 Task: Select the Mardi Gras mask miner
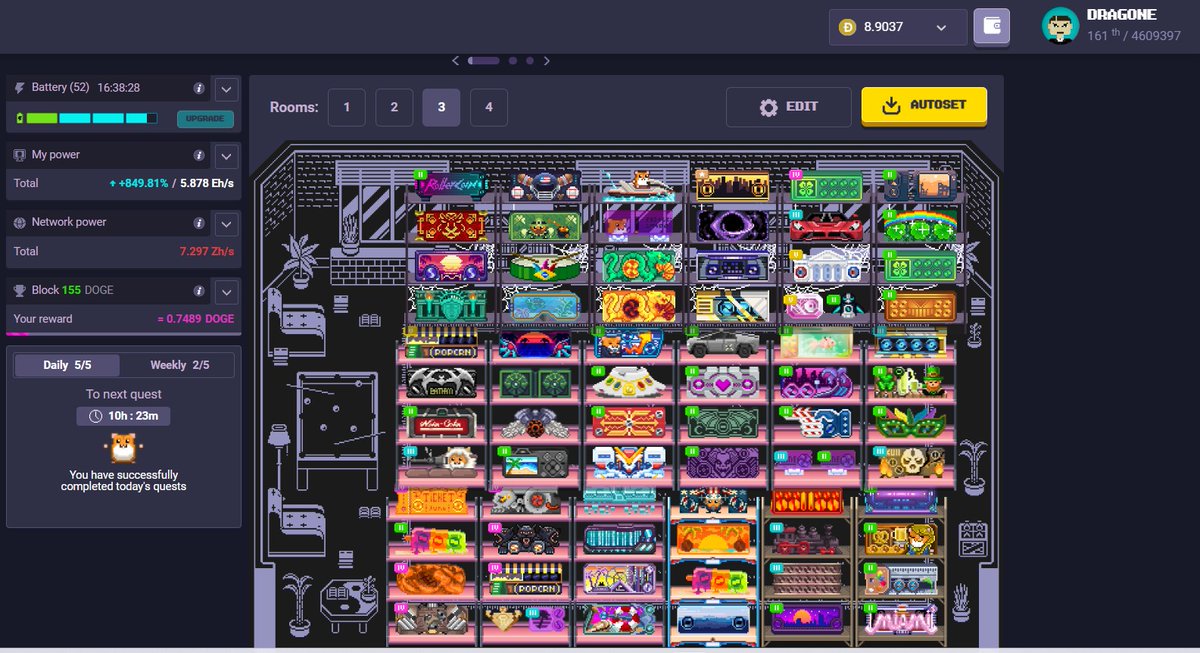[910, 422]
